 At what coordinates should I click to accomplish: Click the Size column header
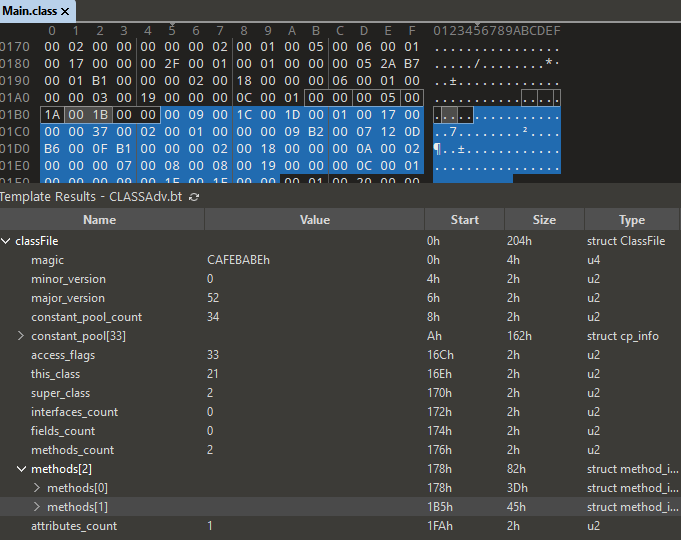pos(544,220)
